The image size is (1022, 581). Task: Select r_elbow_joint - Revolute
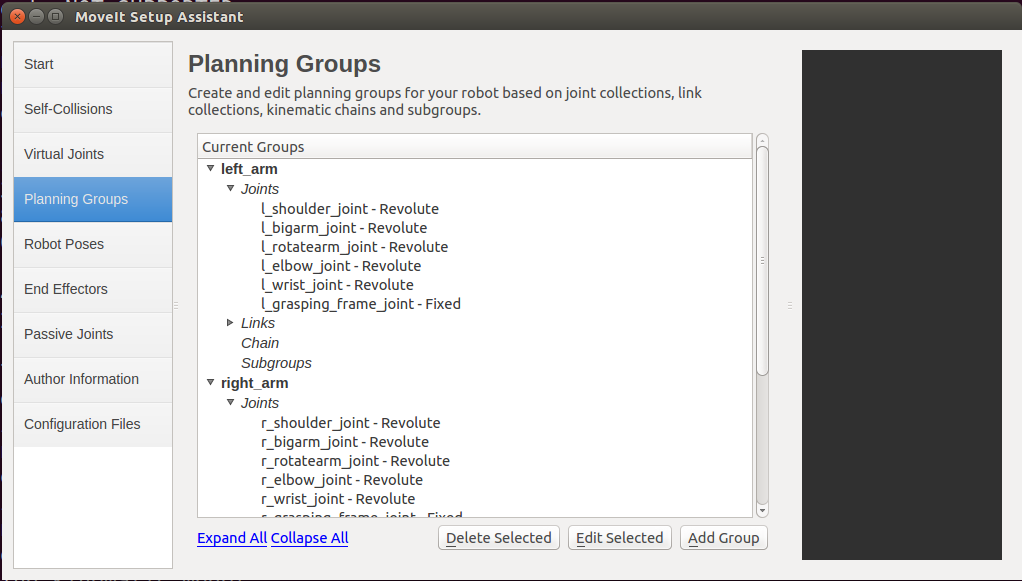pyautogui.click(x=342, y=480)
